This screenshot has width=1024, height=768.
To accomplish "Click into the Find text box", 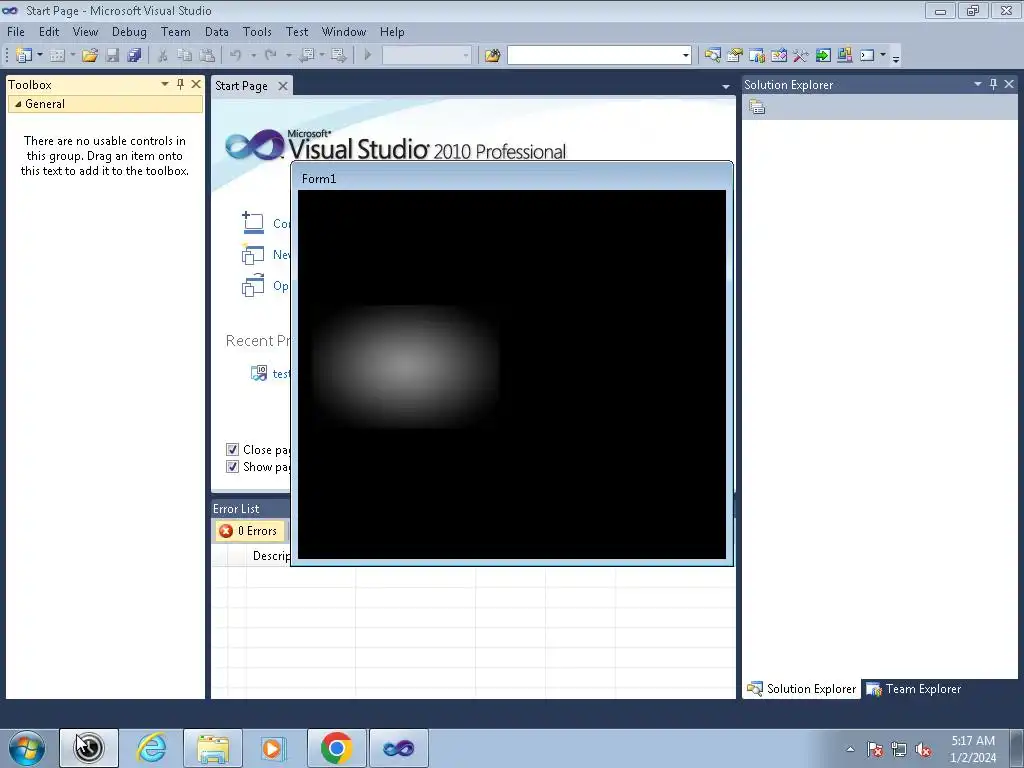I will click(x=594, y=56).
